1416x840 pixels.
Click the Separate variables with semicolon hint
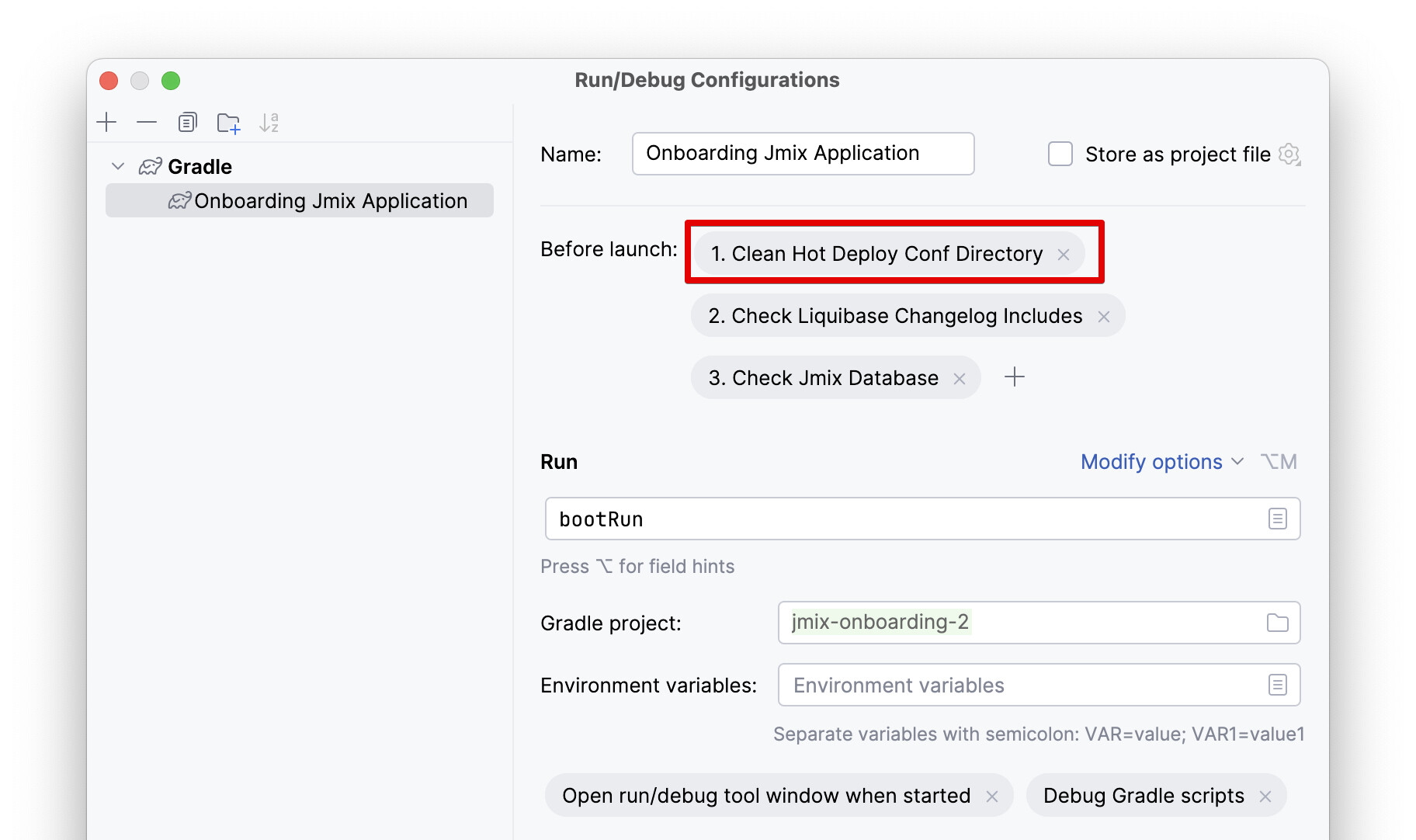point(1039,734)
